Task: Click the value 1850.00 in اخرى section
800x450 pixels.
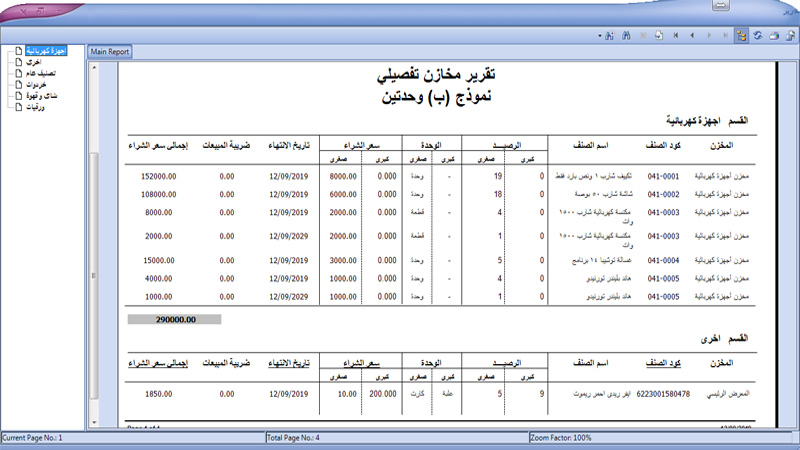Action: click(159, 394)
